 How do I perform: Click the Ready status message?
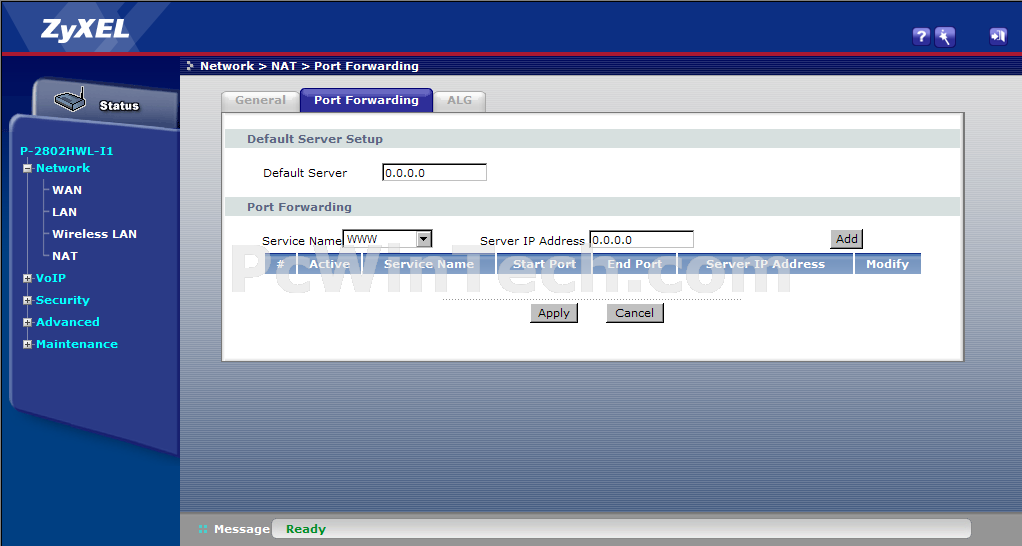[x=306, y=529]
